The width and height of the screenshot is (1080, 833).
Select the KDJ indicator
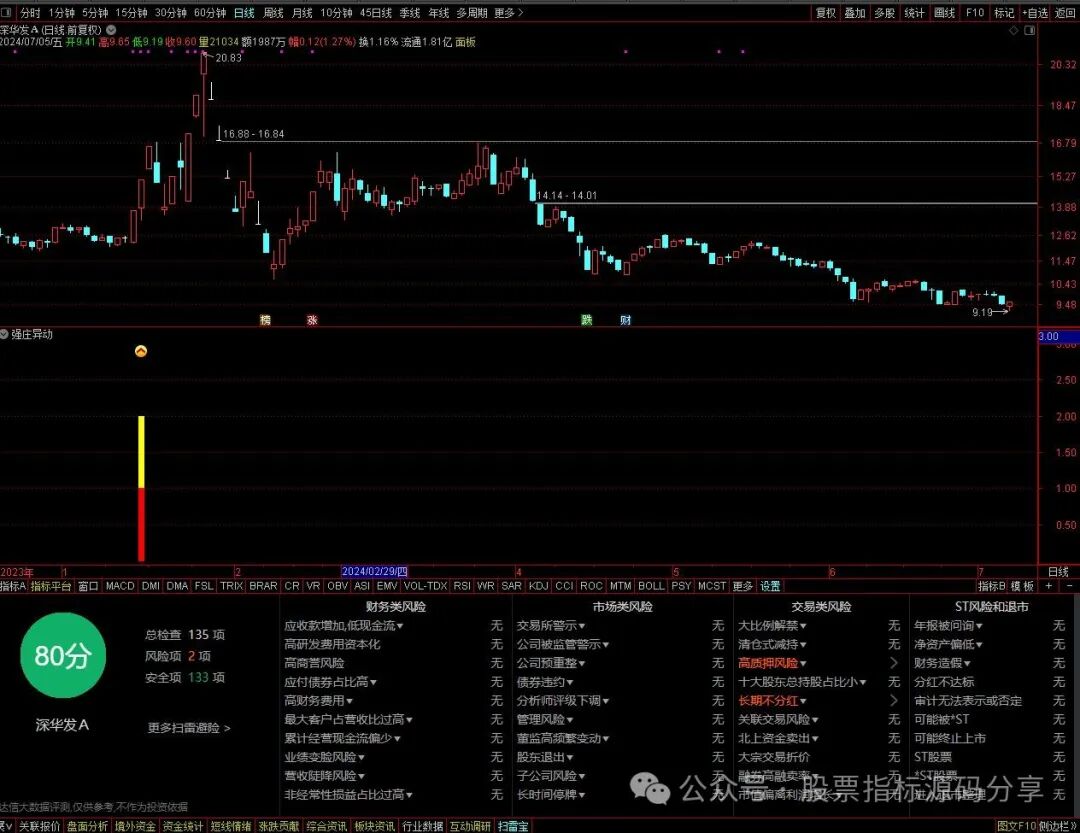coord(538,586)
